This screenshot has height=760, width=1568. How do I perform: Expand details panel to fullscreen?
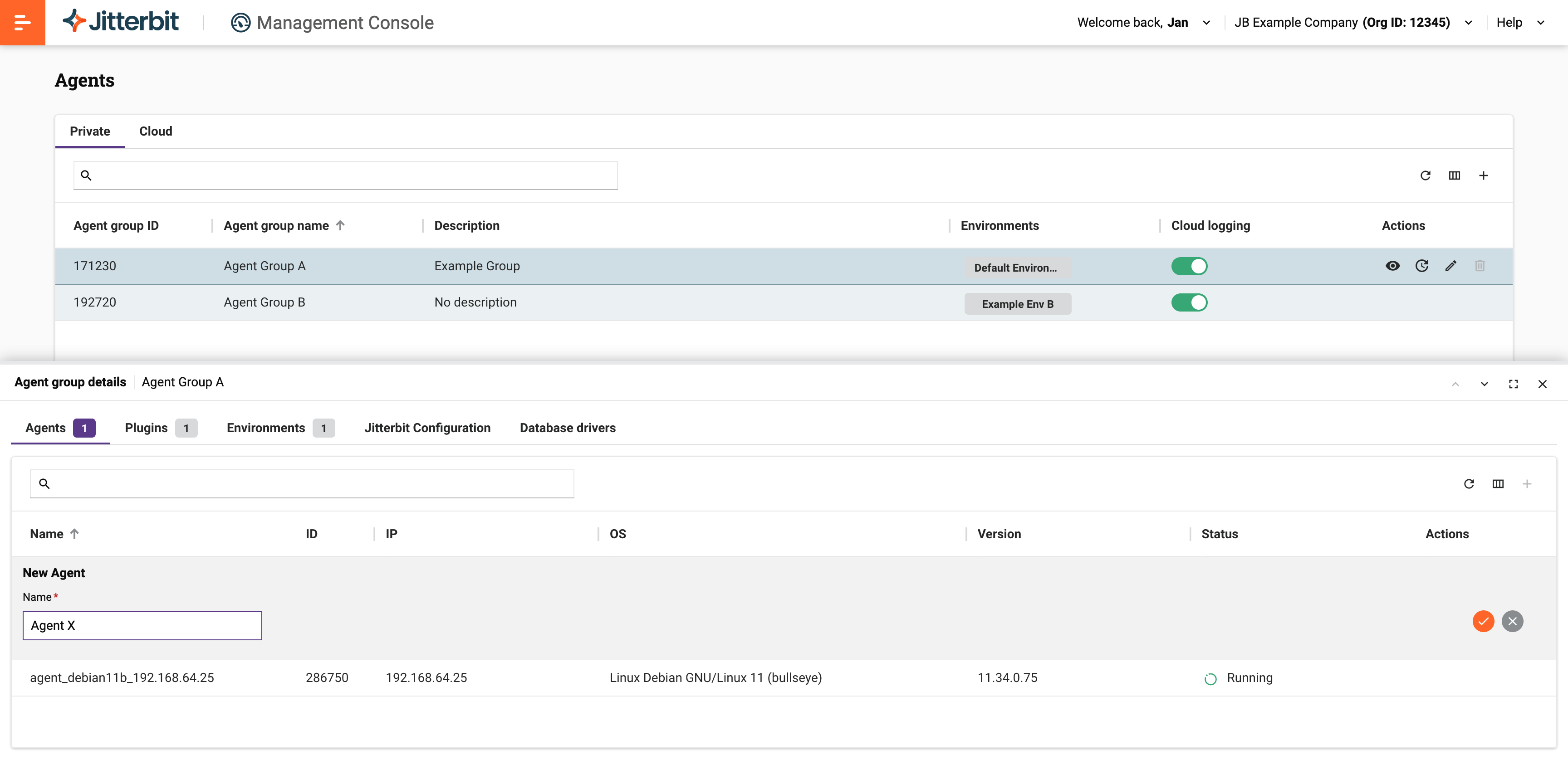[x=1513, y=384]
